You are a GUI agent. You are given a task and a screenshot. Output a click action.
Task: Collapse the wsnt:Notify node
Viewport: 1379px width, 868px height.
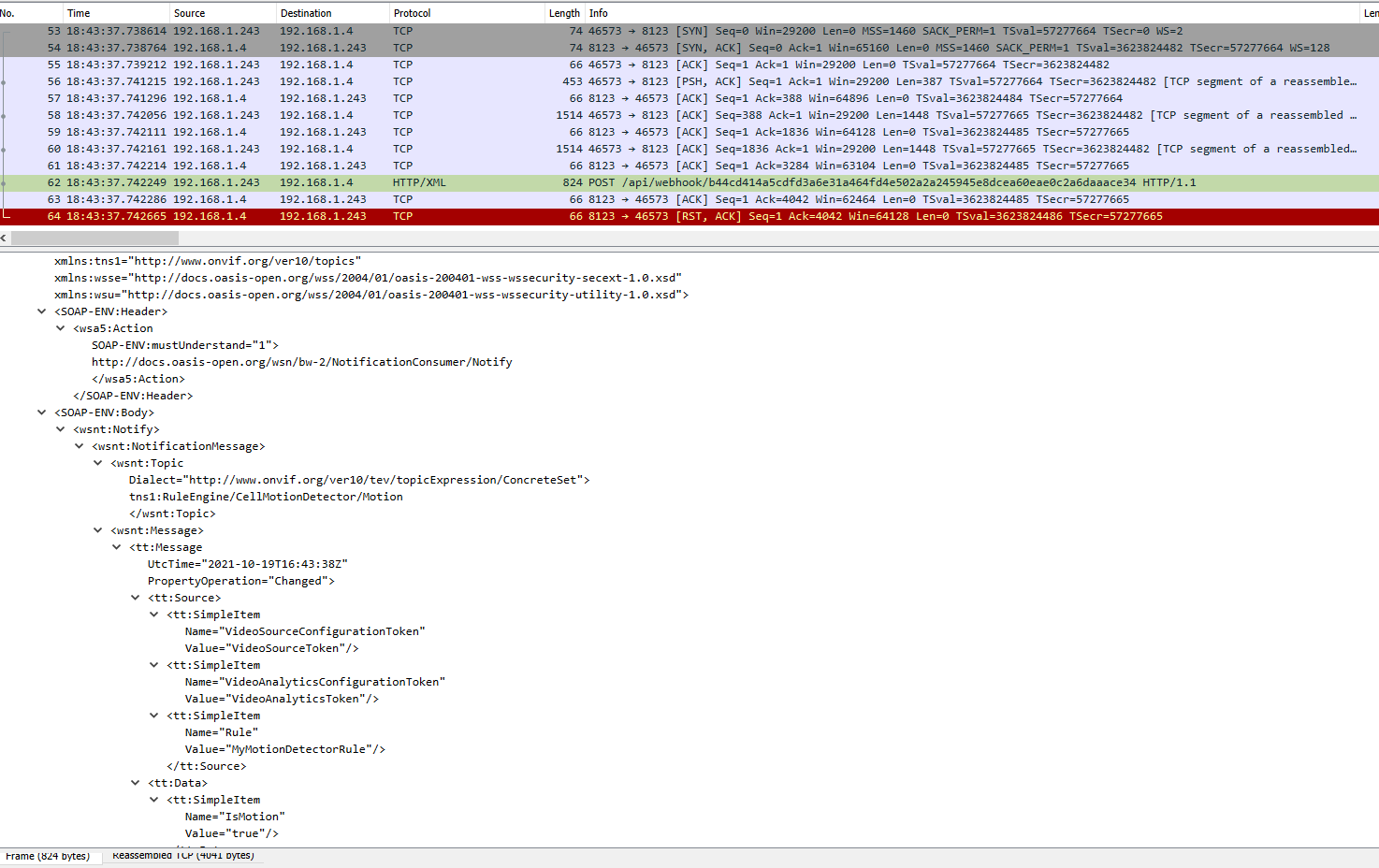pyautogui.click(x=61, y=429)
